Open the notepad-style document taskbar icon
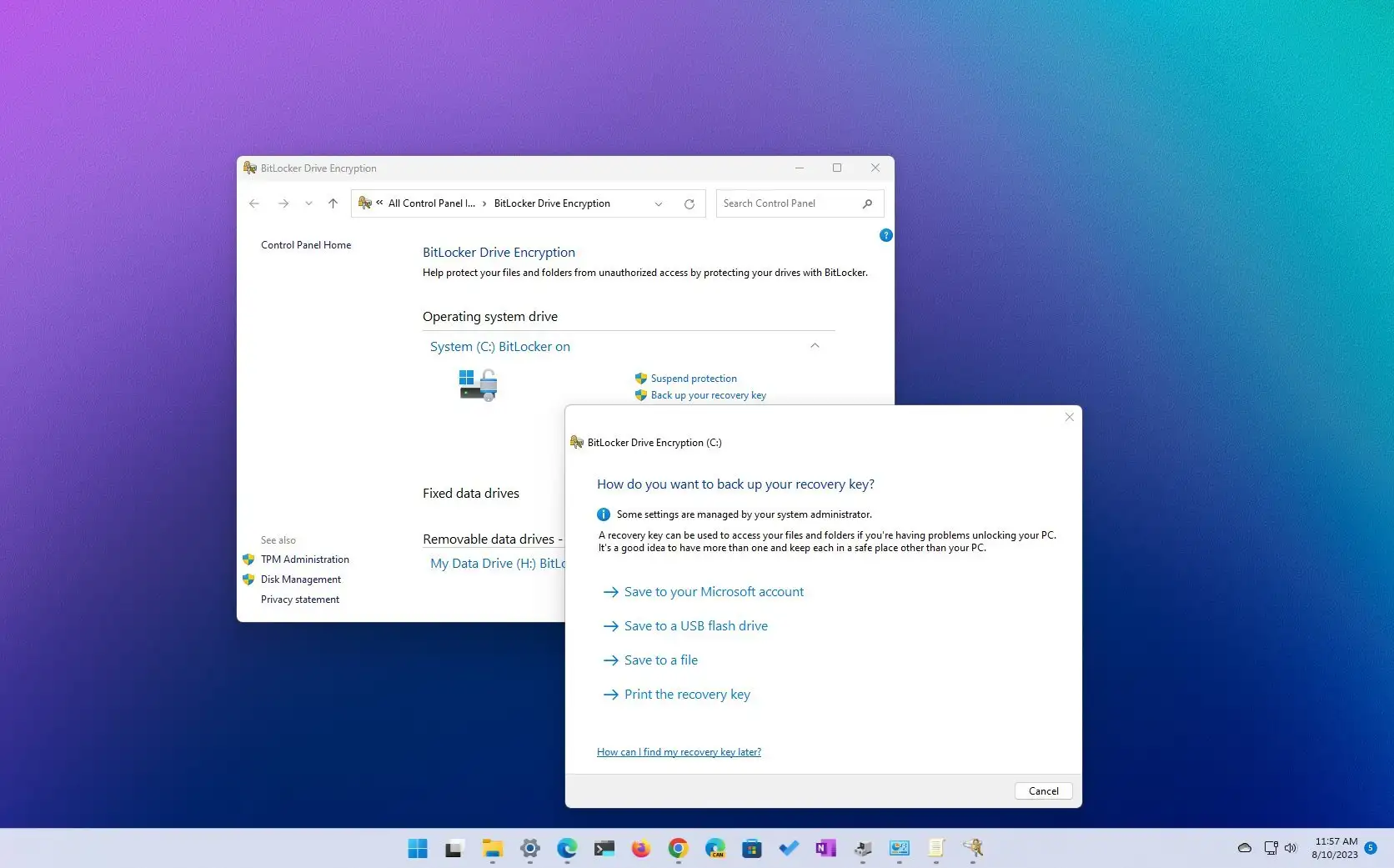 [936, 849]
